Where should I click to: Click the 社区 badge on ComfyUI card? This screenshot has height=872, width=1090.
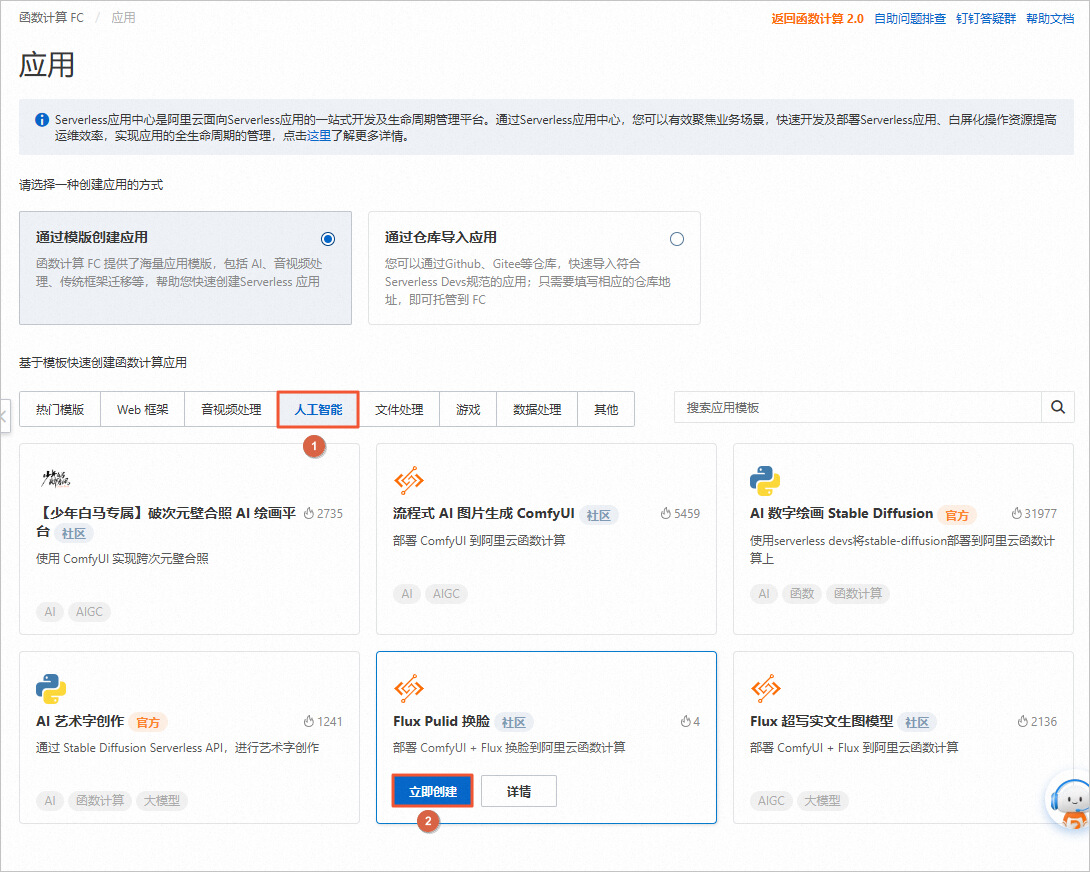599,515
